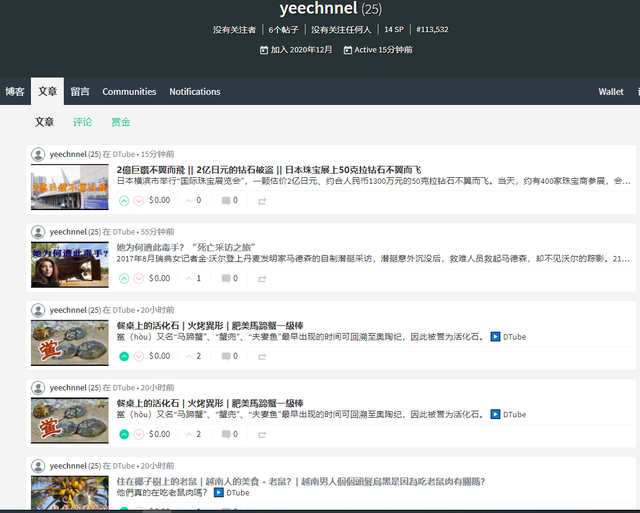640x513 pixels.
Task: Click the 加入 2020年12月 joined date
Action: [x=302, y=50]
